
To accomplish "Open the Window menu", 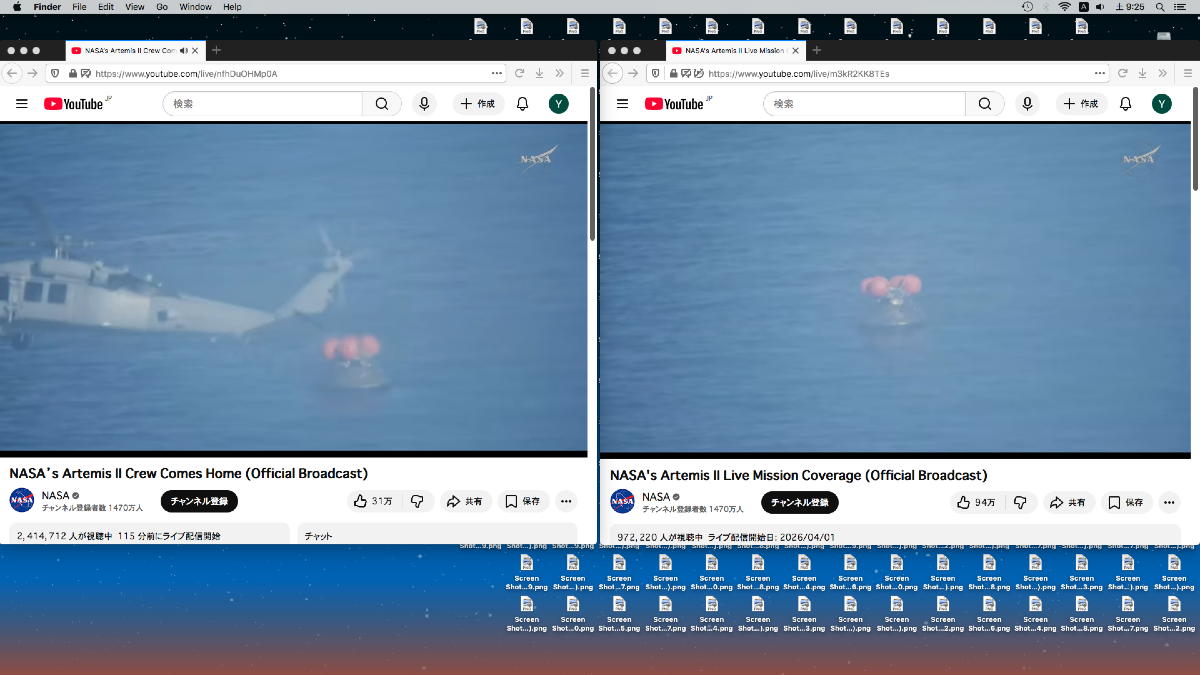I will point(195,7).
